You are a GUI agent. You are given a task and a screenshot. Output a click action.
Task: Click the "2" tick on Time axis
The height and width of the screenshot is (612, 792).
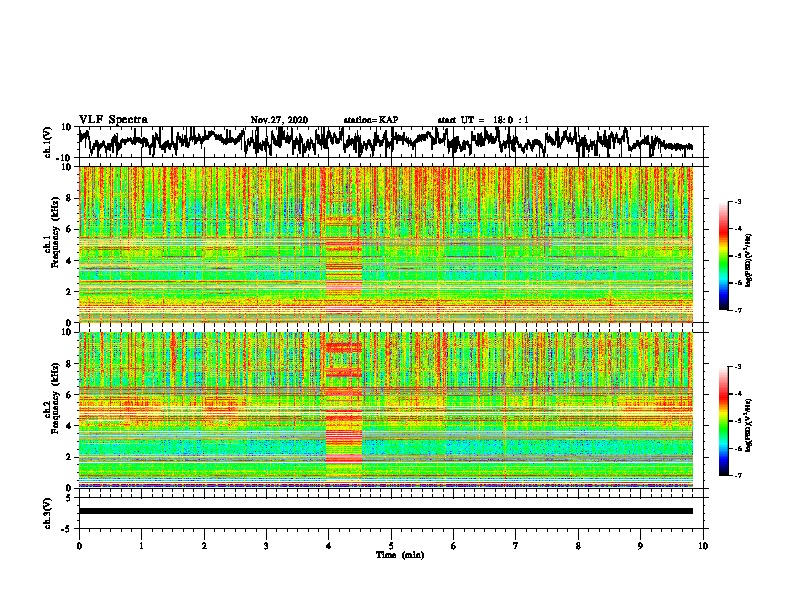pos(204,546)
